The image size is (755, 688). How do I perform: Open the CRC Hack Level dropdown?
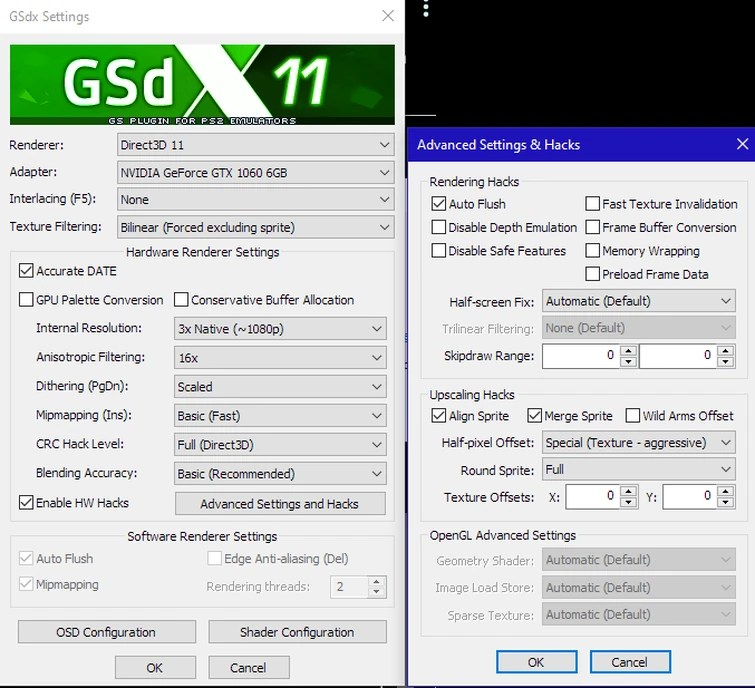pyautogui.click(x=280, y=444)
